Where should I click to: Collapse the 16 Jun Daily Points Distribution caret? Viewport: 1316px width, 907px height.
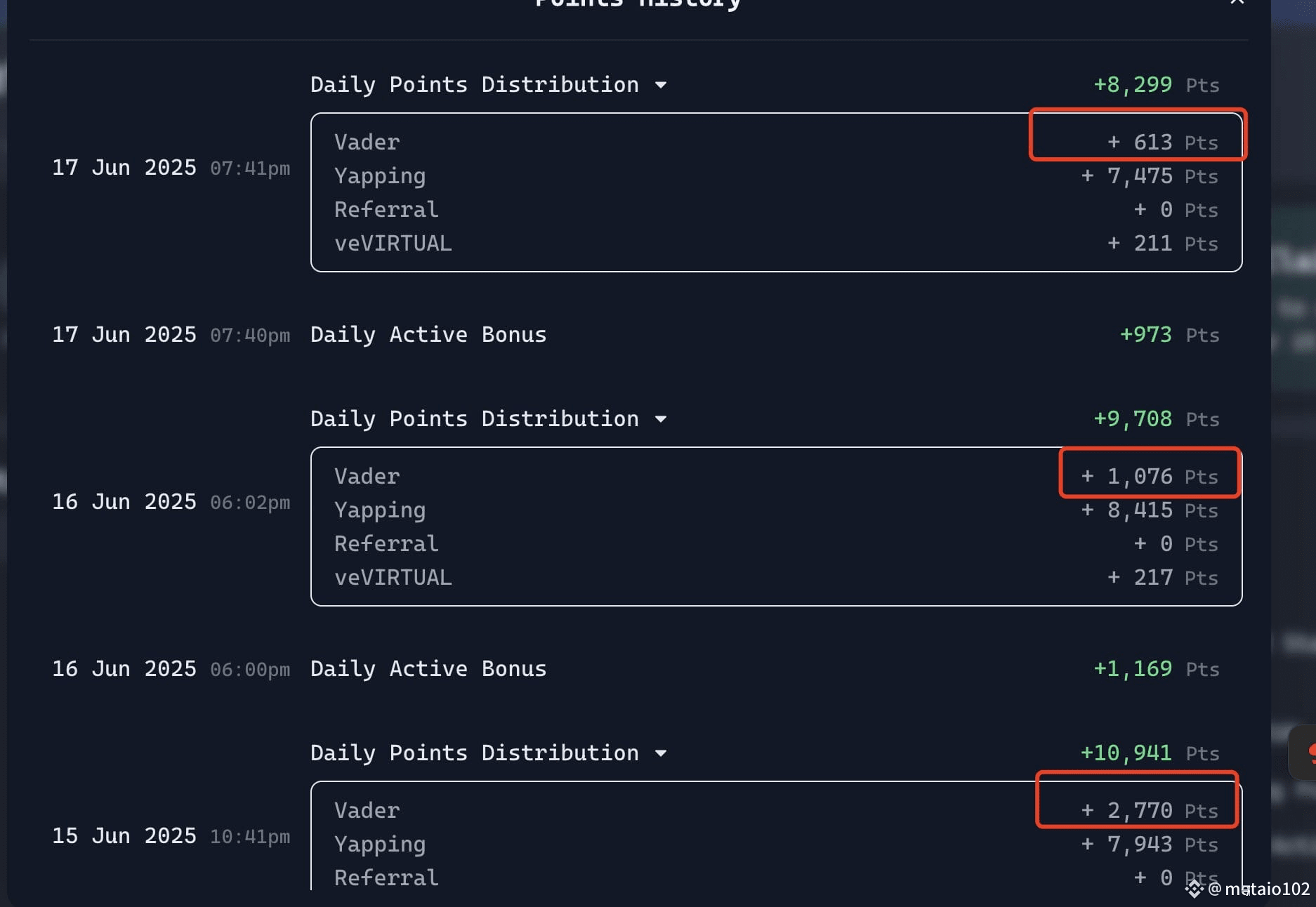[660, 419]
